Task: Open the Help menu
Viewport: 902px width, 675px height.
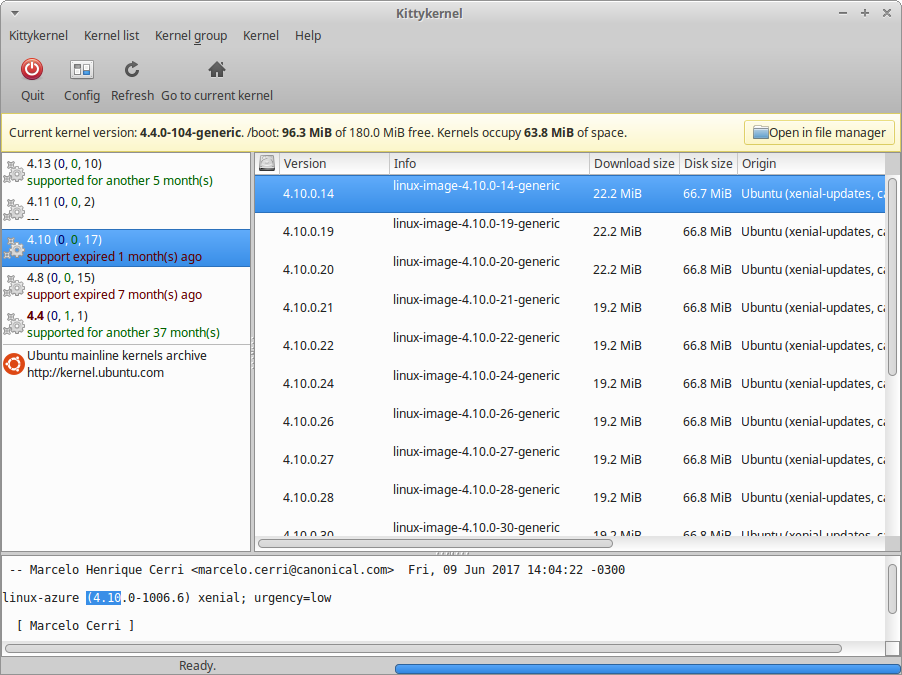Action: [308, 36]
